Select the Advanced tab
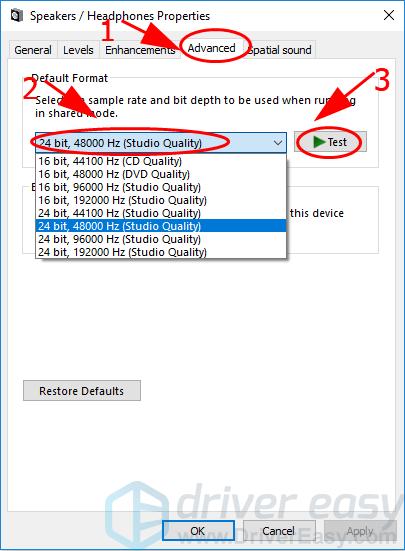 (211, 48)
